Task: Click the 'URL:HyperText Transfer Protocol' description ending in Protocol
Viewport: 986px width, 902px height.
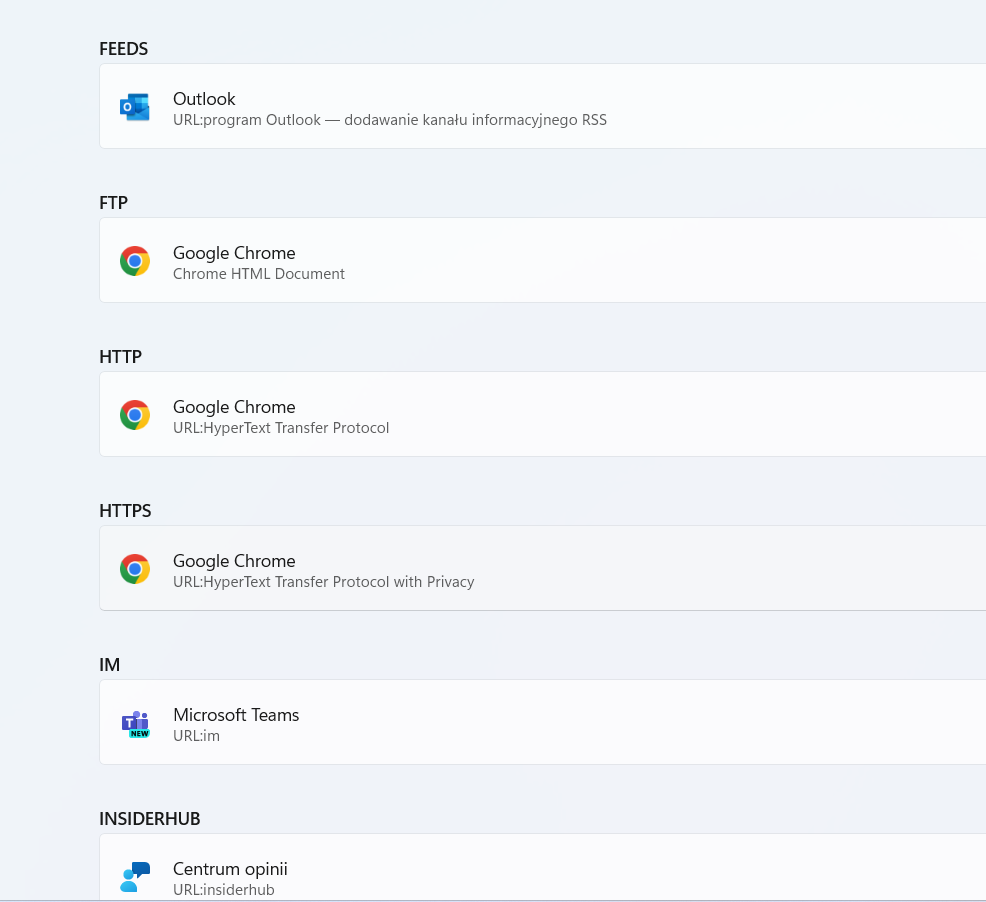Action: [x=281, y=428]
